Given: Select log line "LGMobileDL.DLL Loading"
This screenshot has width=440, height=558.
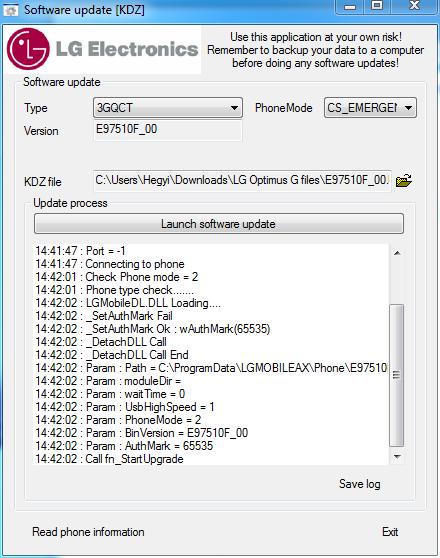Looking at the screenshot, I should point(128,303).
